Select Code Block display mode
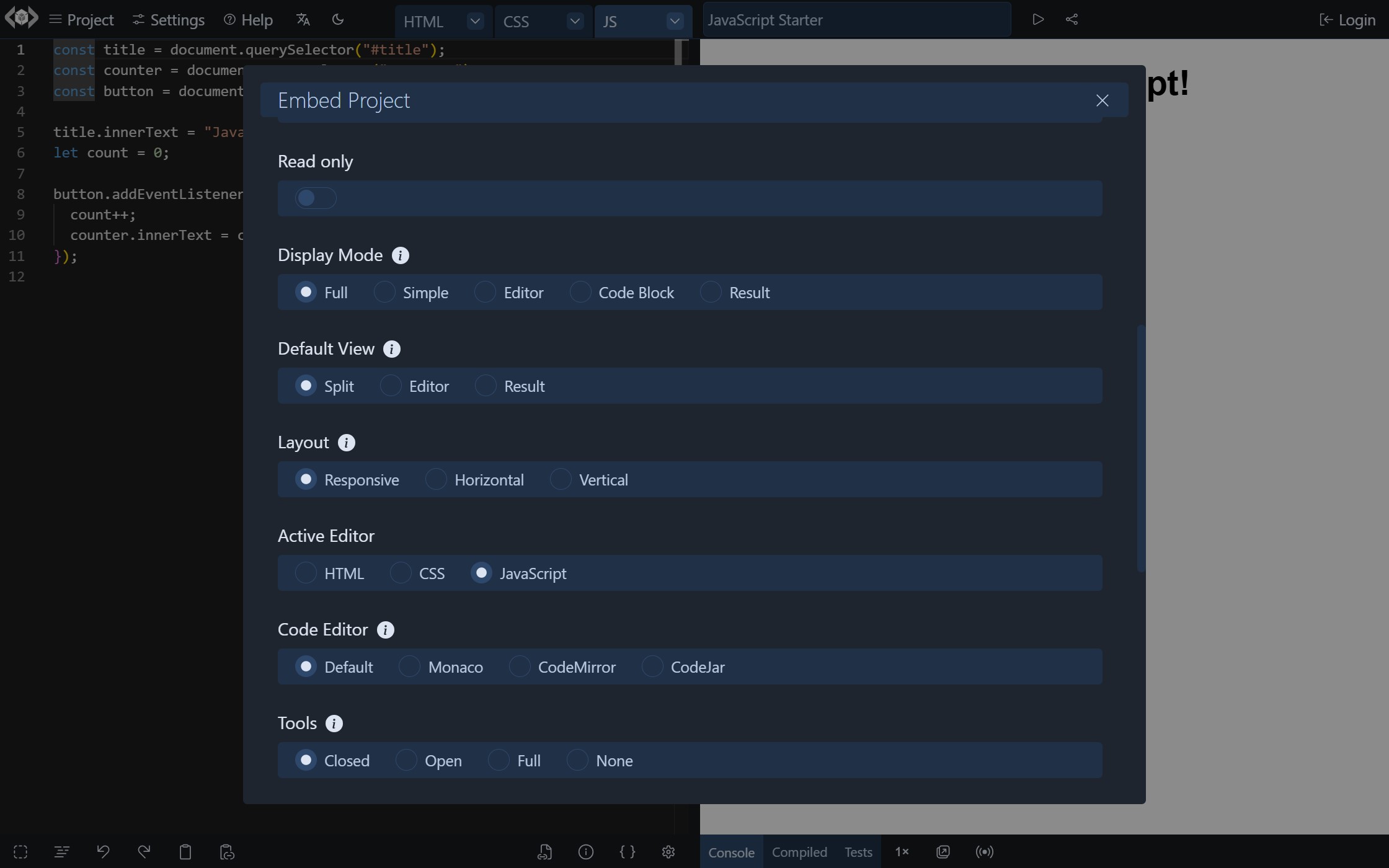Viewport: 1389px width, 868px height. coord(581,292)
